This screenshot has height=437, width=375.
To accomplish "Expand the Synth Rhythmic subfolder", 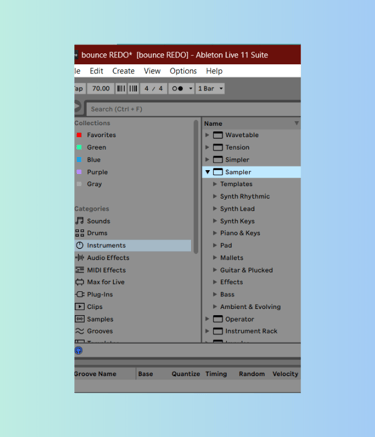I will 215,196.
